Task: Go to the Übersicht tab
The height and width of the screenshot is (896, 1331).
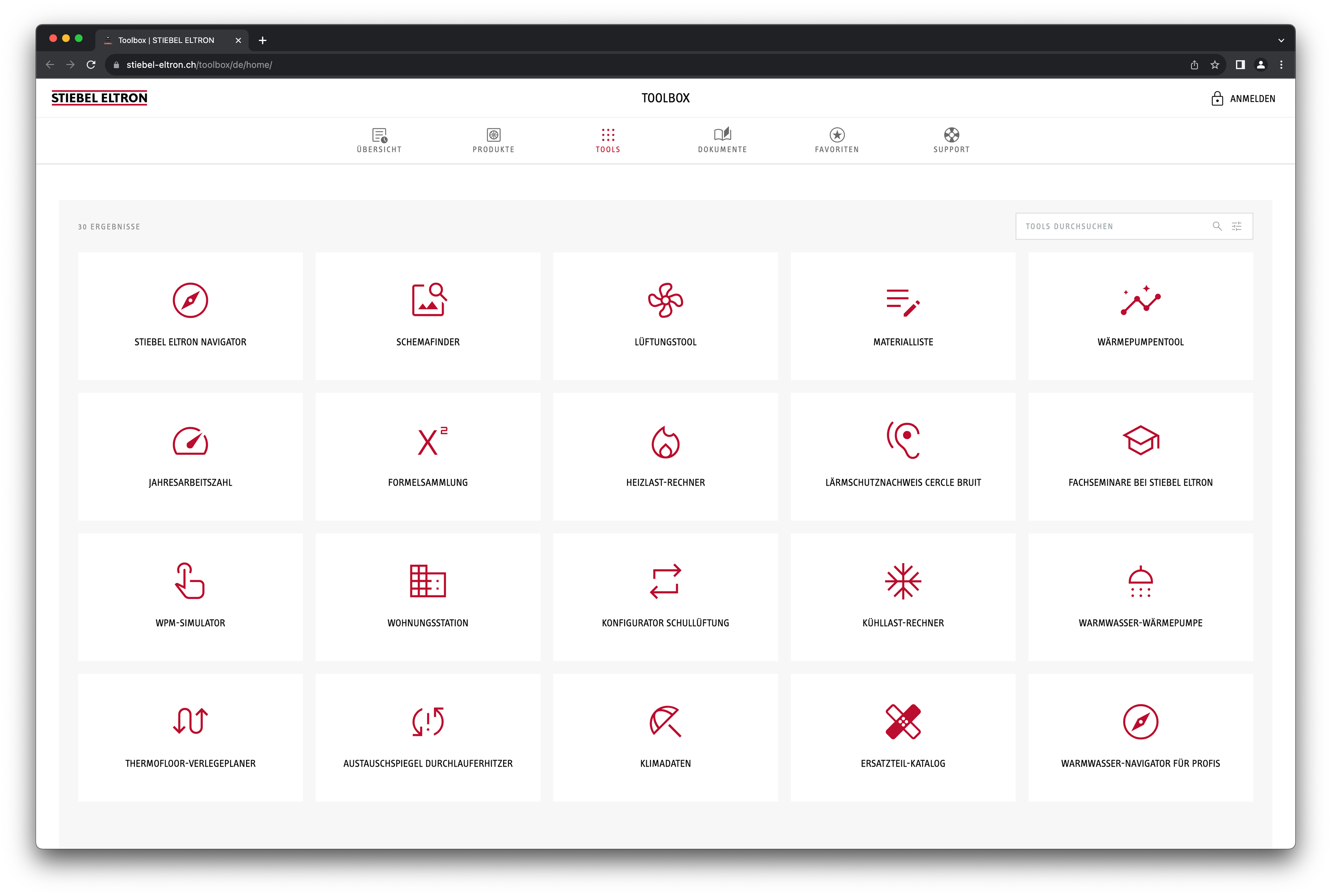Action: point(379,141)
